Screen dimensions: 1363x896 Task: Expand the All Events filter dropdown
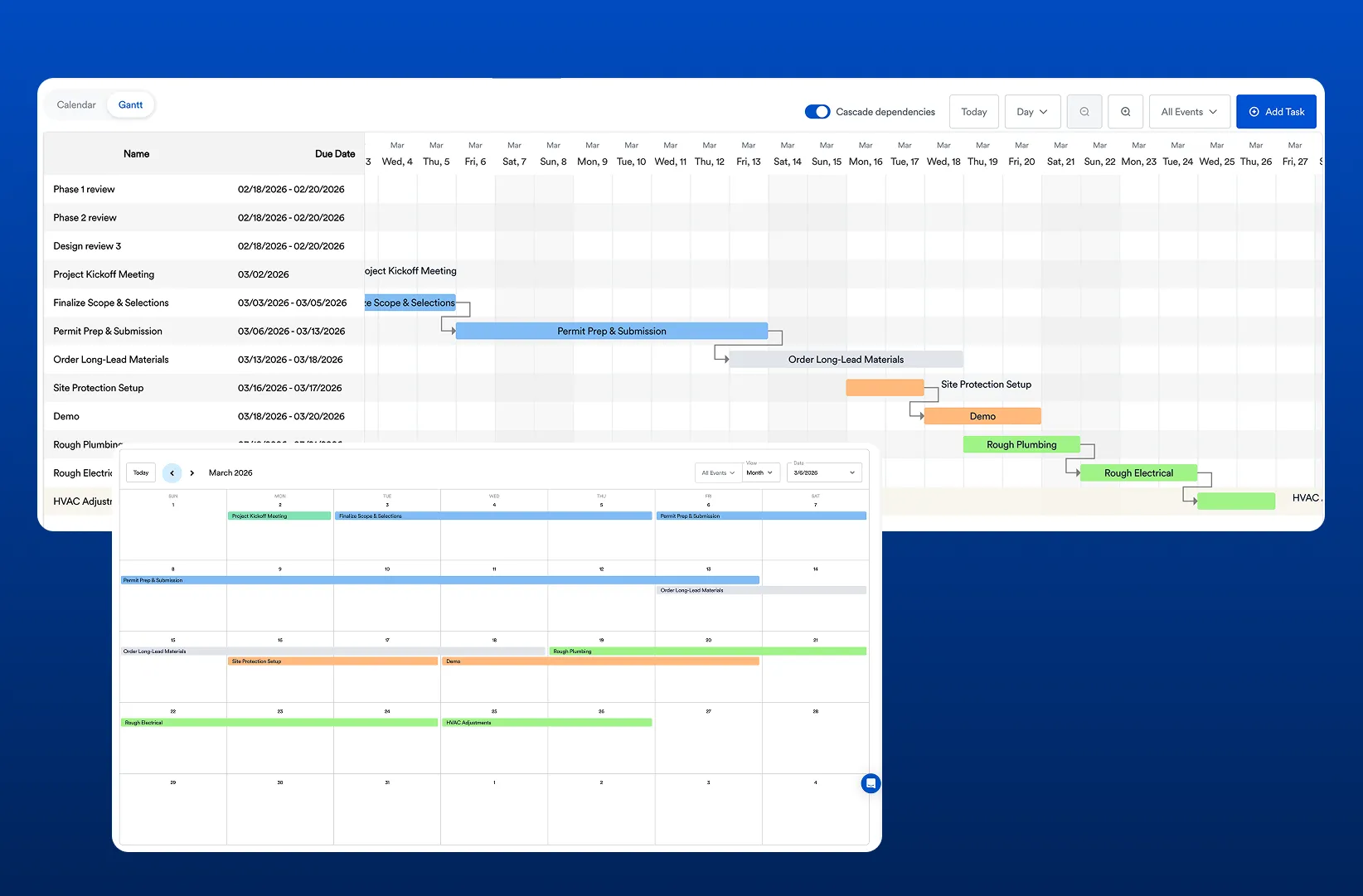(1189, 112)
